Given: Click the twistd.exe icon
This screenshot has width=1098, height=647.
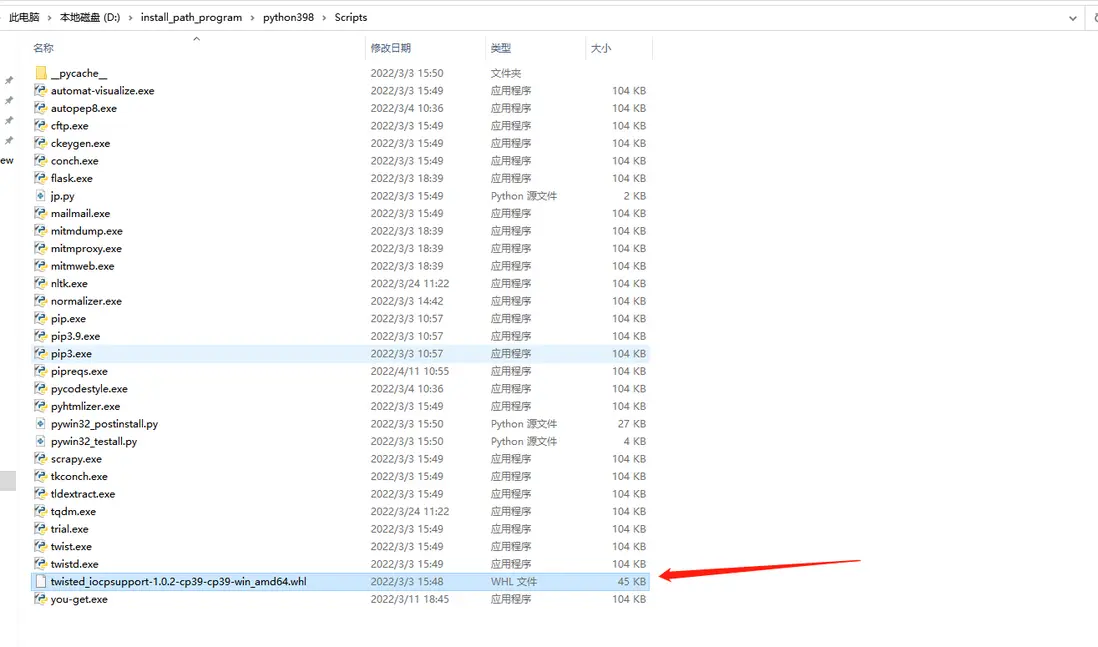Looking at the screenshot, I should [41, 564].
